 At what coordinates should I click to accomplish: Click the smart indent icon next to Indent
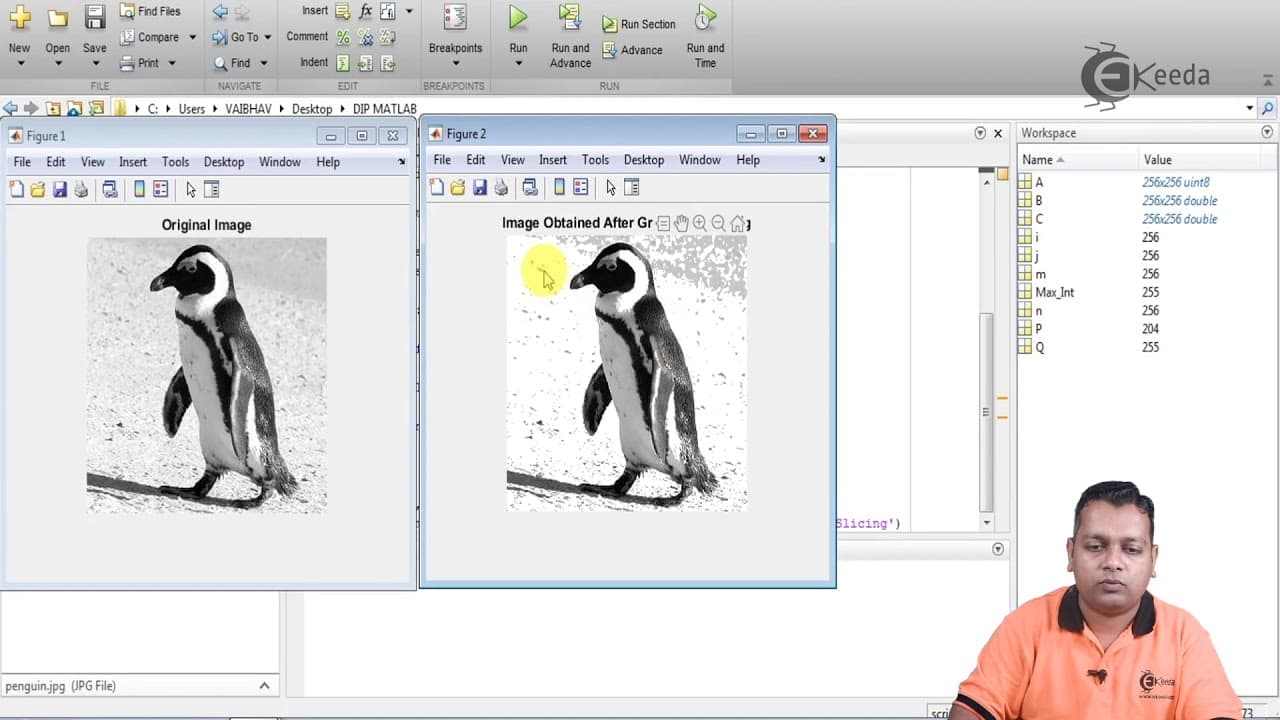pyautogui.click(x=343, y=63)
